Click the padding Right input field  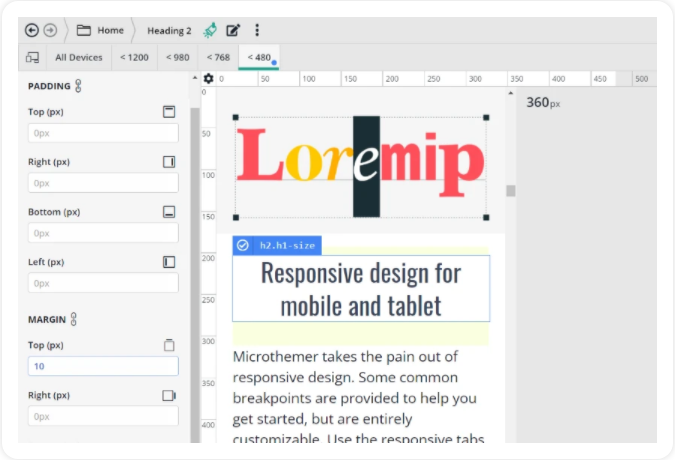pos(103,183)
